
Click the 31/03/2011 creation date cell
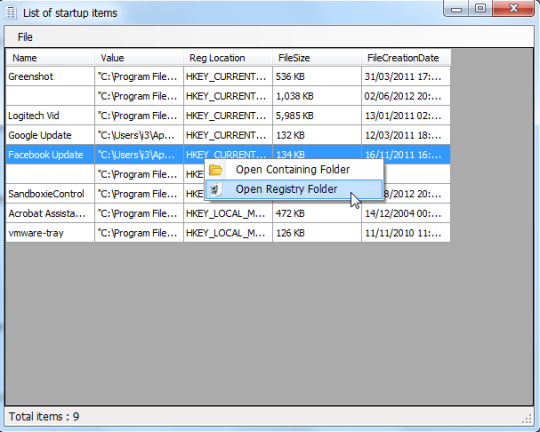click(x=406, y=76)
